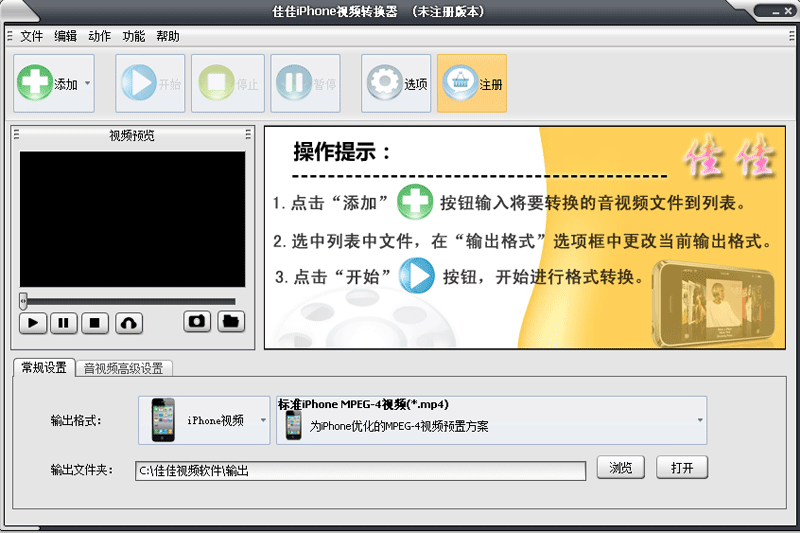Viewport: 800px width, 533px height.
Task: Open the Add button dropdown arrow
Action: (x=88, y=83)
